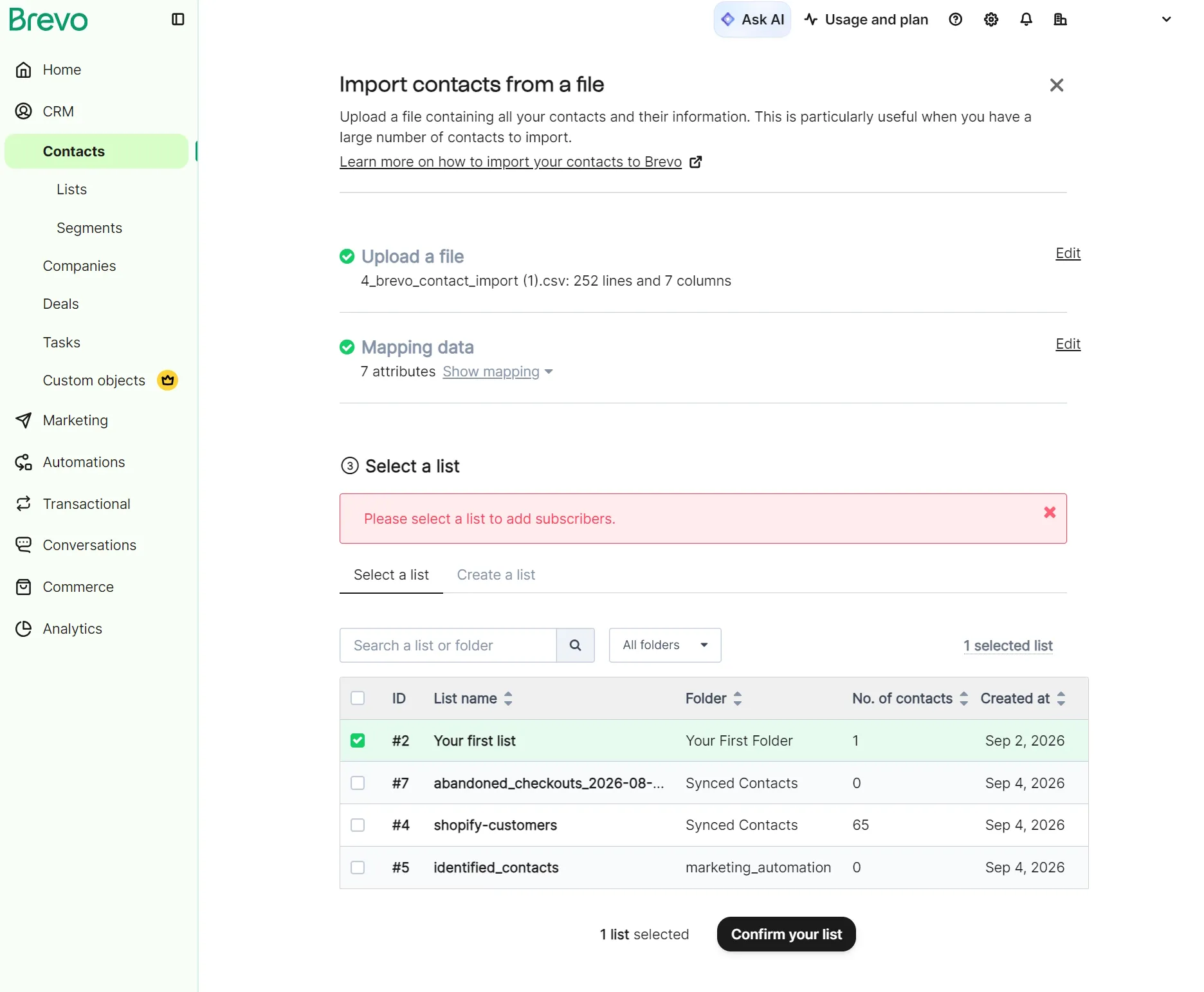Expand the account dropdown chevron
This screenshot has width=1204, height=992.
coord(1166,19)
